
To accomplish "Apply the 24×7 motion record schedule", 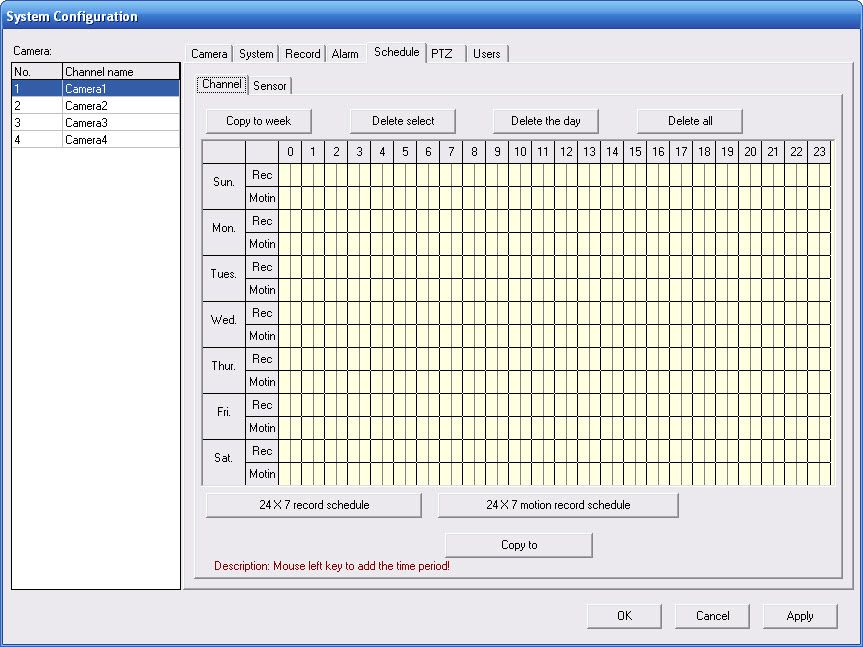I will pyautogui.click(x=558, y=505).
